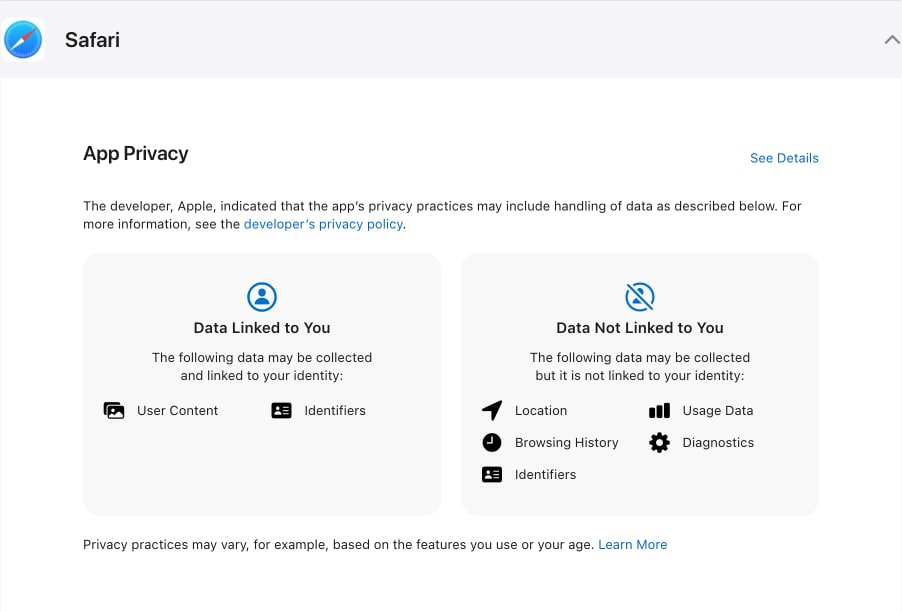The width and height of the screenshot is (902, 612).
Task: Click the Diagnostics gear icon
Action: (659, 442)
